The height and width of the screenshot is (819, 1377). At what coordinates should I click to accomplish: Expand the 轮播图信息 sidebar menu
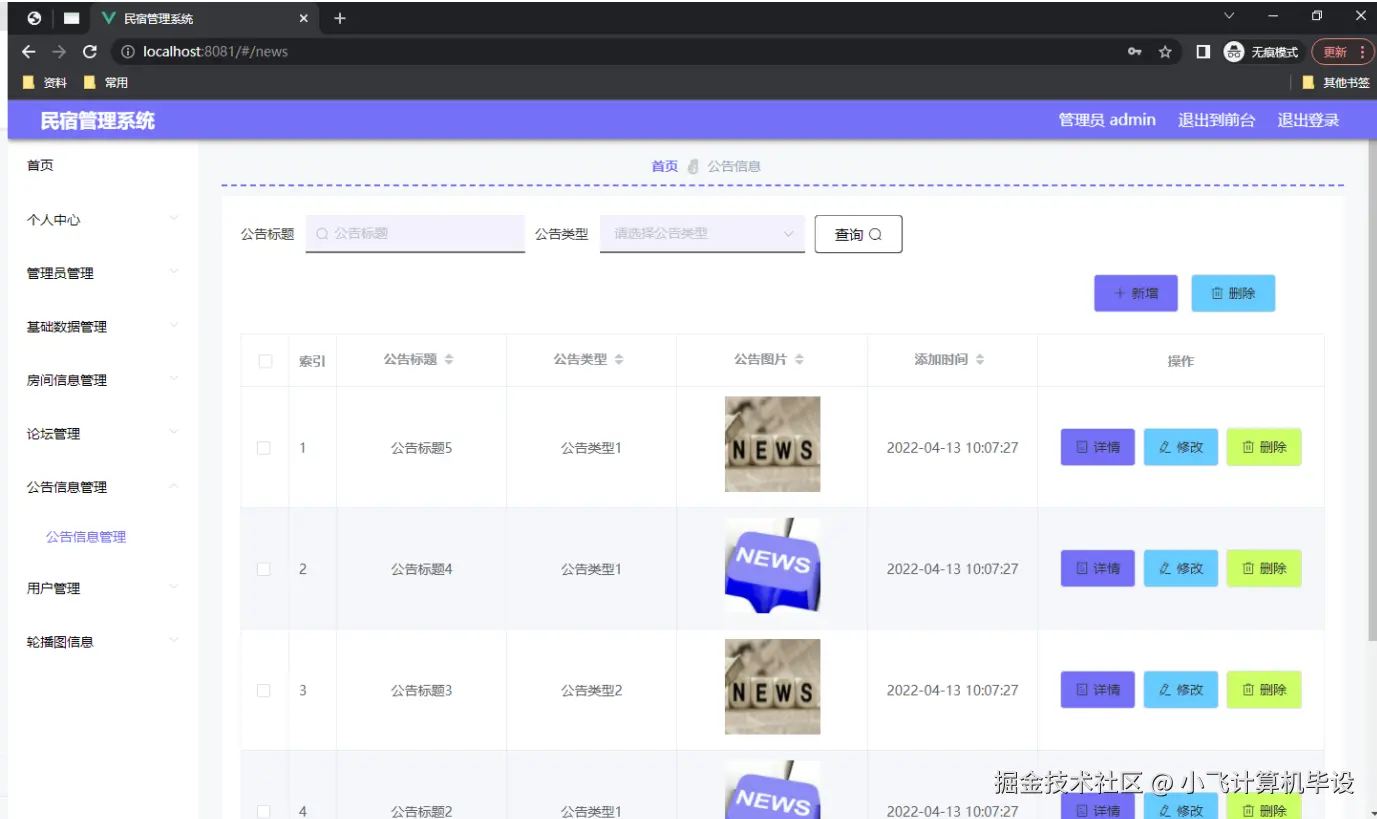103,642
